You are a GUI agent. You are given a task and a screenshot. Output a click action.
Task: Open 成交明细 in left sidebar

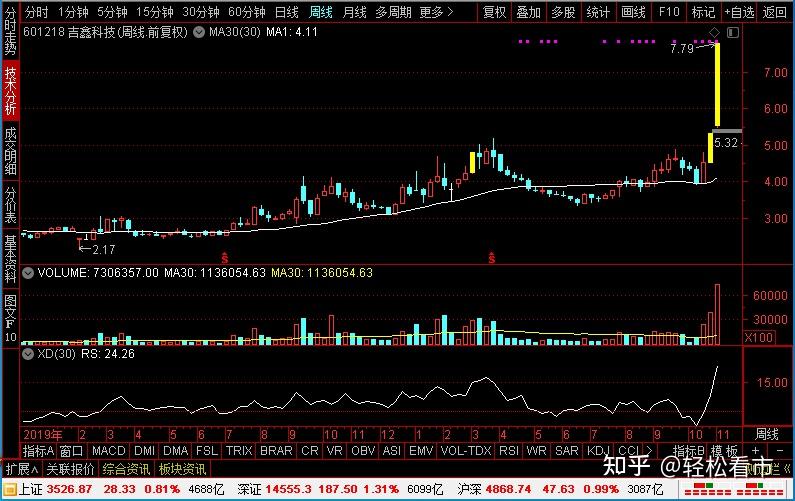click(10, 151)
